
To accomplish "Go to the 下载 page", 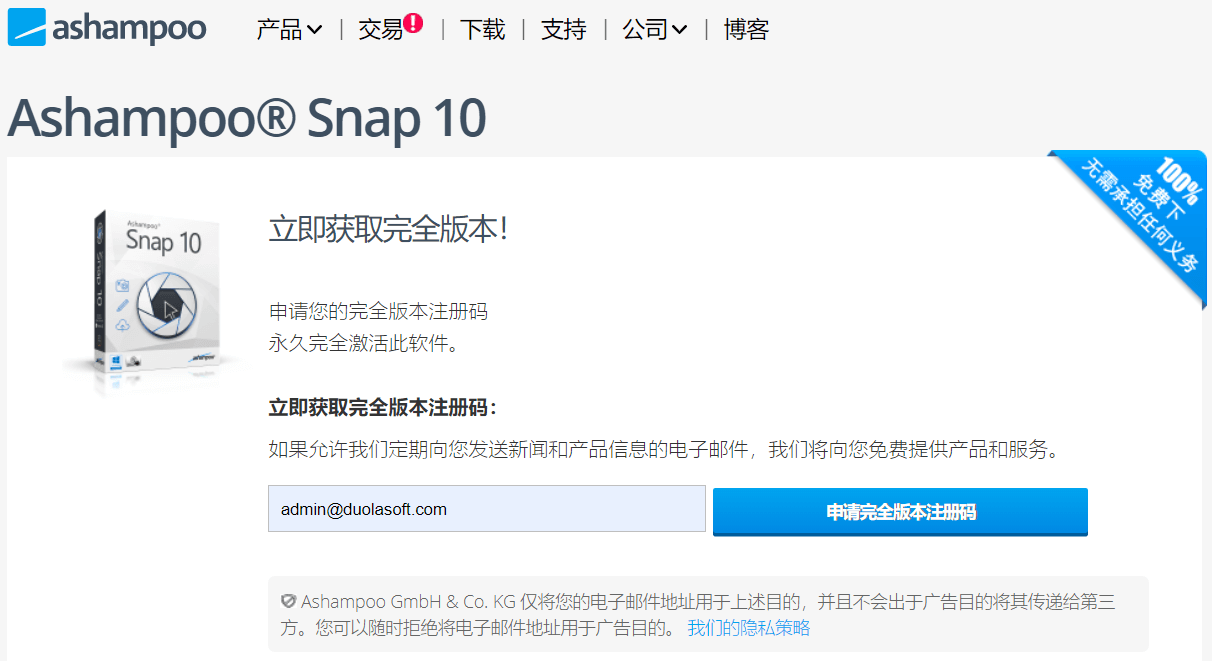I will point(482,30).
